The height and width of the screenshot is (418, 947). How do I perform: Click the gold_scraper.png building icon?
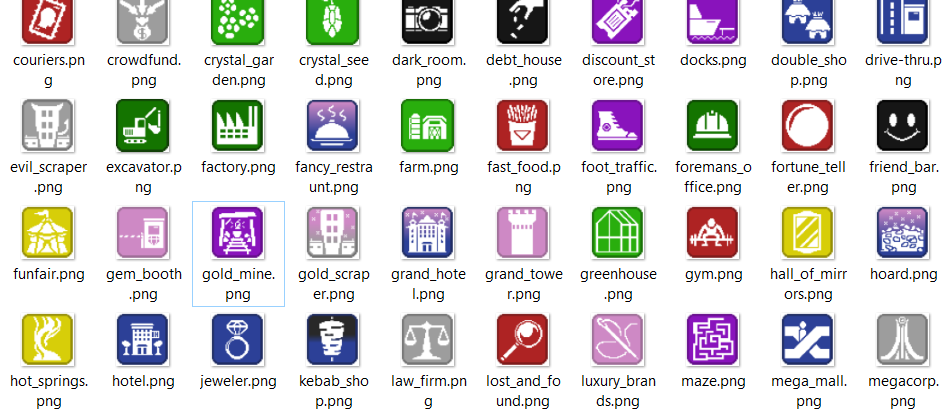point(333,233)
